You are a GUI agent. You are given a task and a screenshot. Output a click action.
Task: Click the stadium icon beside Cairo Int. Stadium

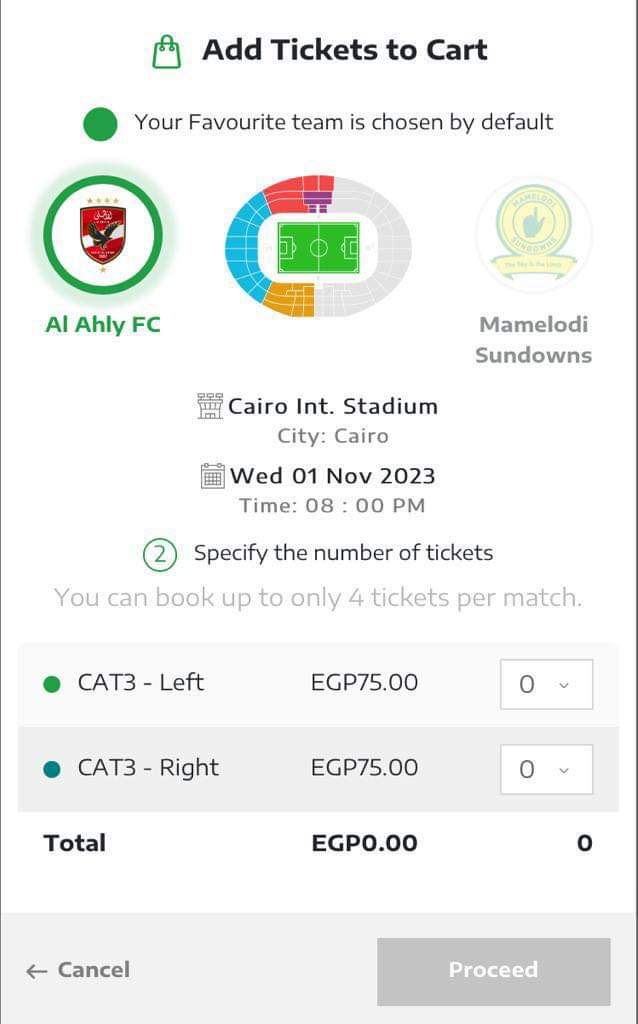point(210,406)
